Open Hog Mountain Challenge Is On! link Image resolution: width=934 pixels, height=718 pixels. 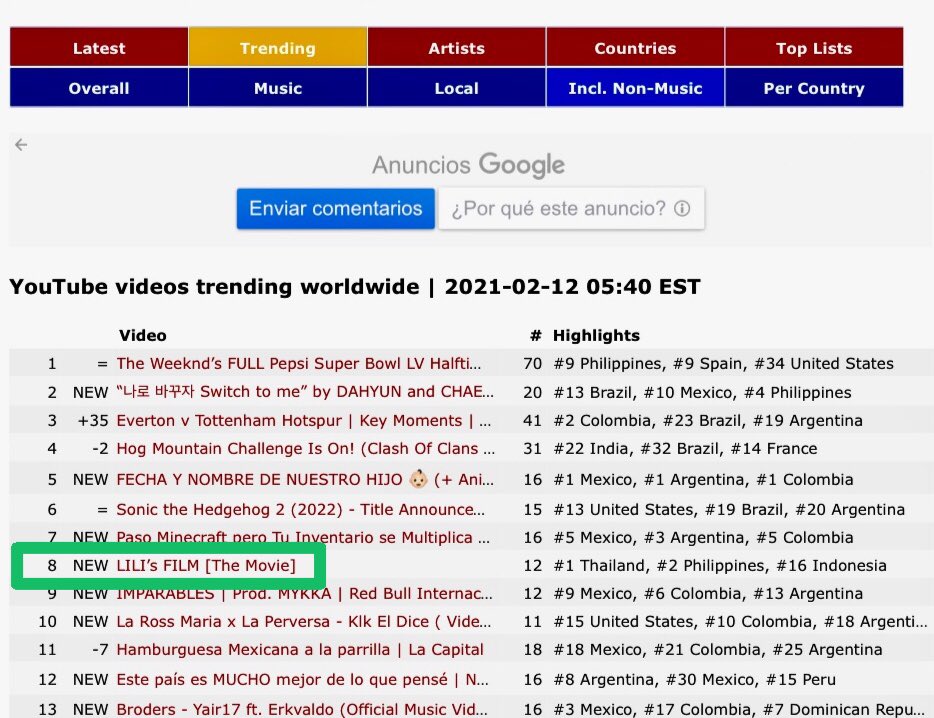306,448
